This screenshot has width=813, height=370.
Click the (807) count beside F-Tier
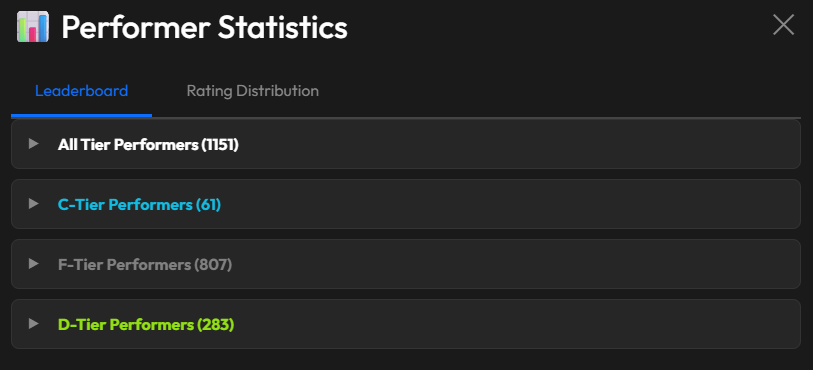(213, 265)
